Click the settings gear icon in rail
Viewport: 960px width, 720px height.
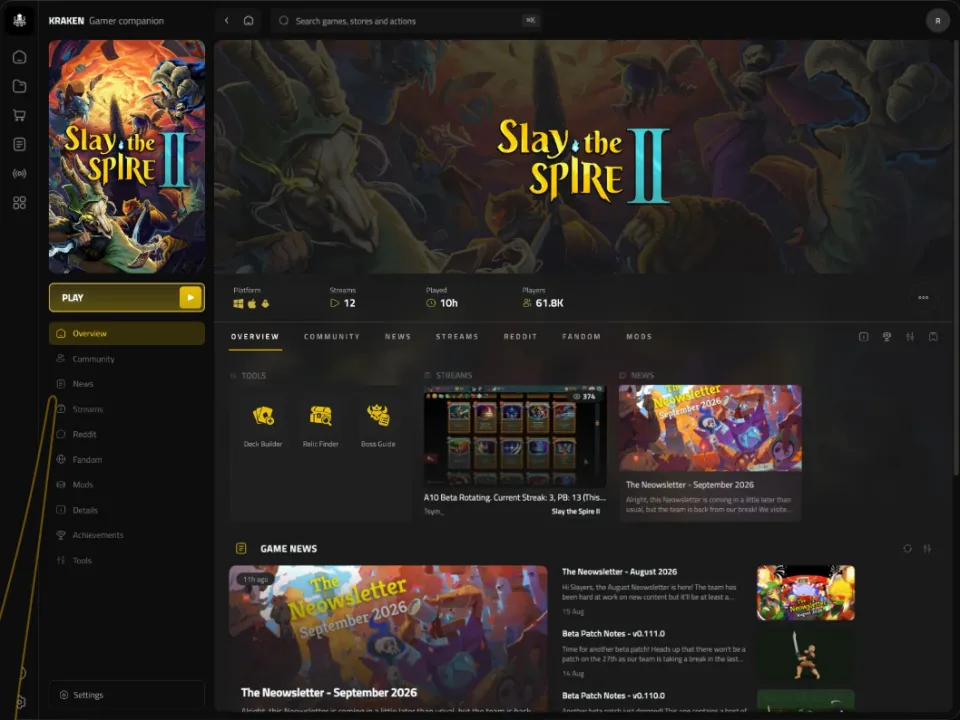tap(21, 702)
